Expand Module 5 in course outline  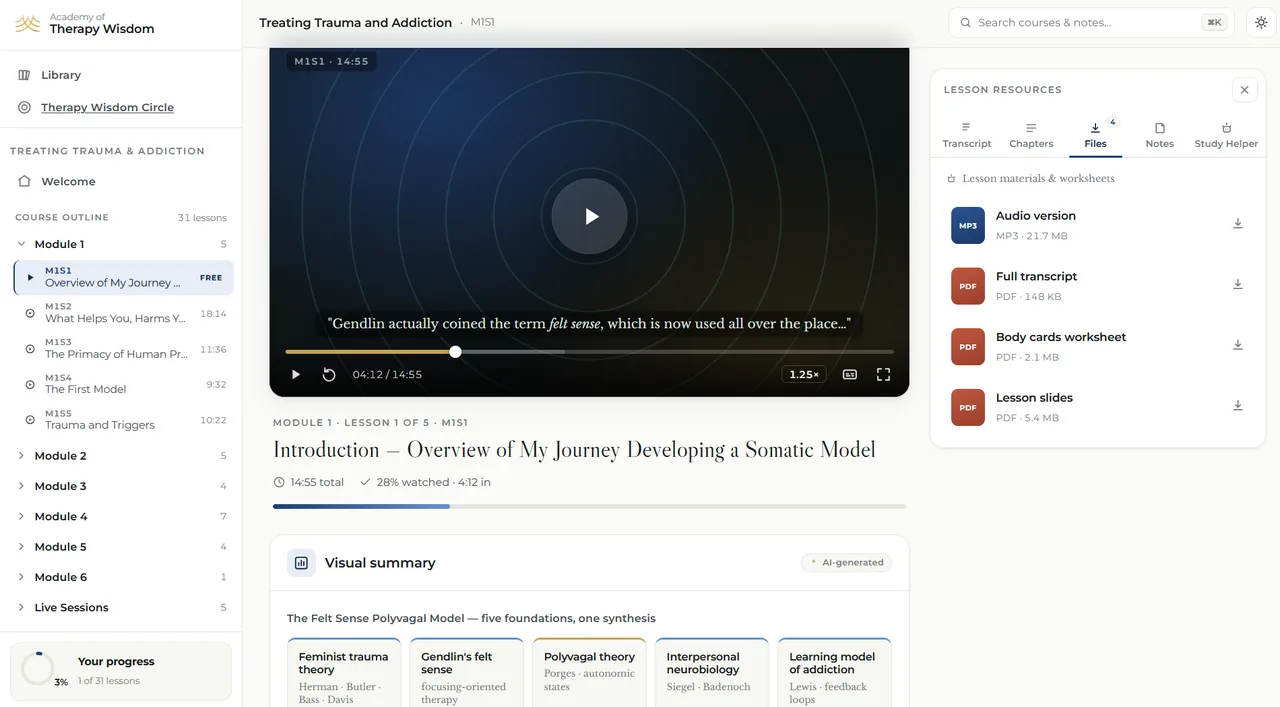120,547
